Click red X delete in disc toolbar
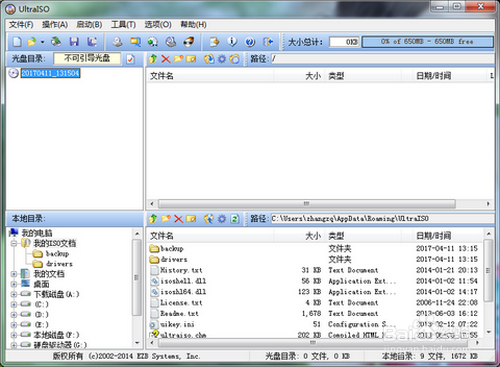500x367 pixels. 166,59
